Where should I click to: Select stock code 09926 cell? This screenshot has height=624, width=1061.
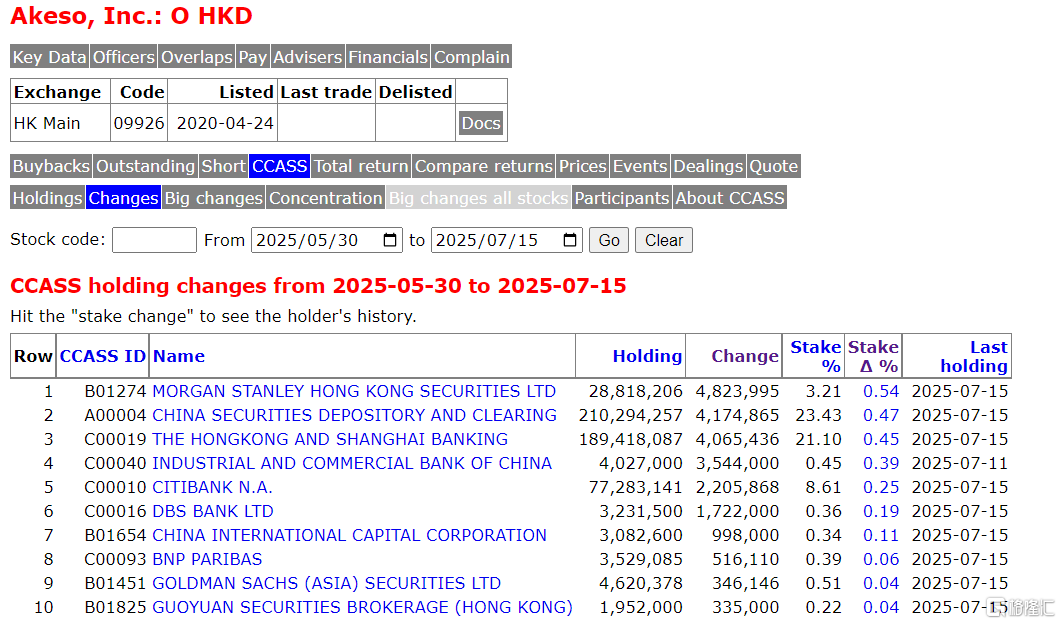point(139,123)
